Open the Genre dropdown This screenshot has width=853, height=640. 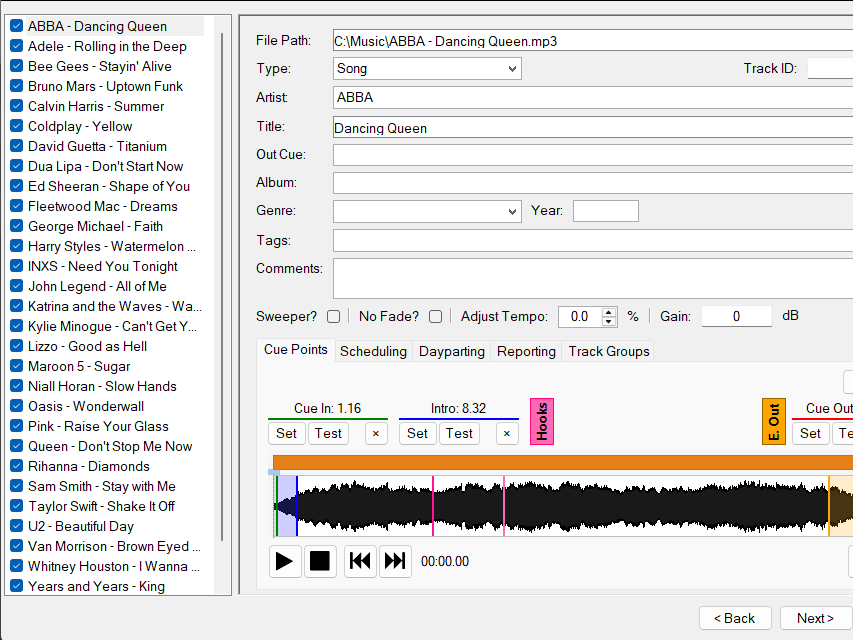point(427,211)
